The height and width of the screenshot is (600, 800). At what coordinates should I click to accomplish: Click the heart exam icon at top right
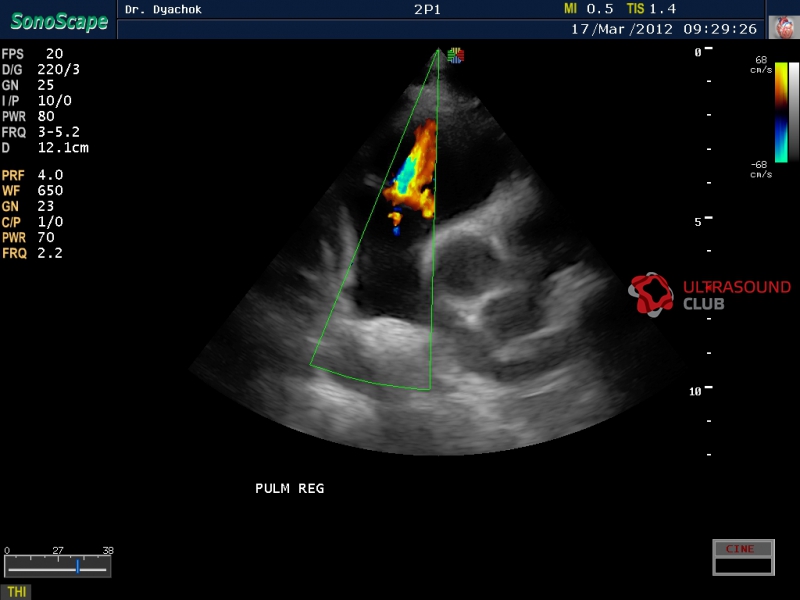[784, 27]
